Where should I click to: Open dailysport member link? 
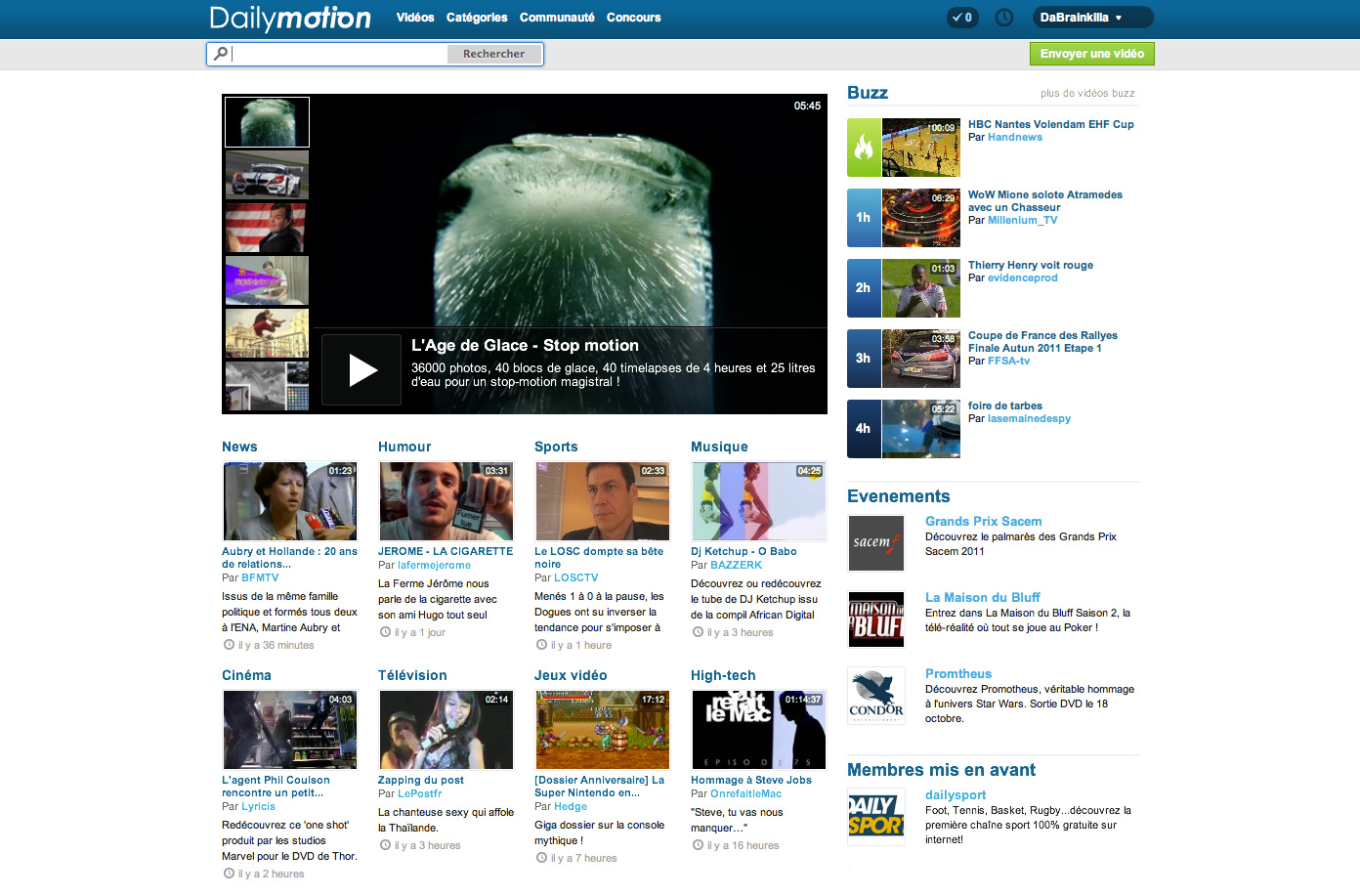956,794
